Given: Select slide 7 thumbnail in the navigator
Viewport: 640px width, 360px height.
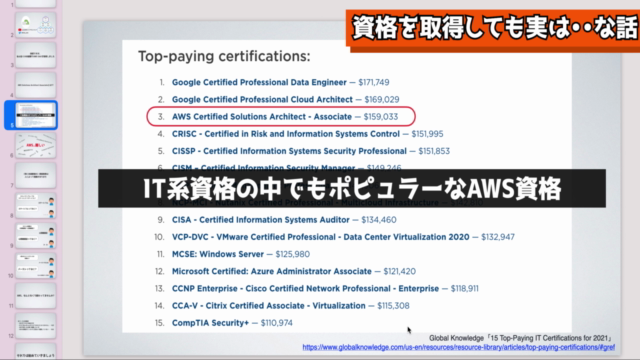Looking at the screenshot, I should [36, 176].
